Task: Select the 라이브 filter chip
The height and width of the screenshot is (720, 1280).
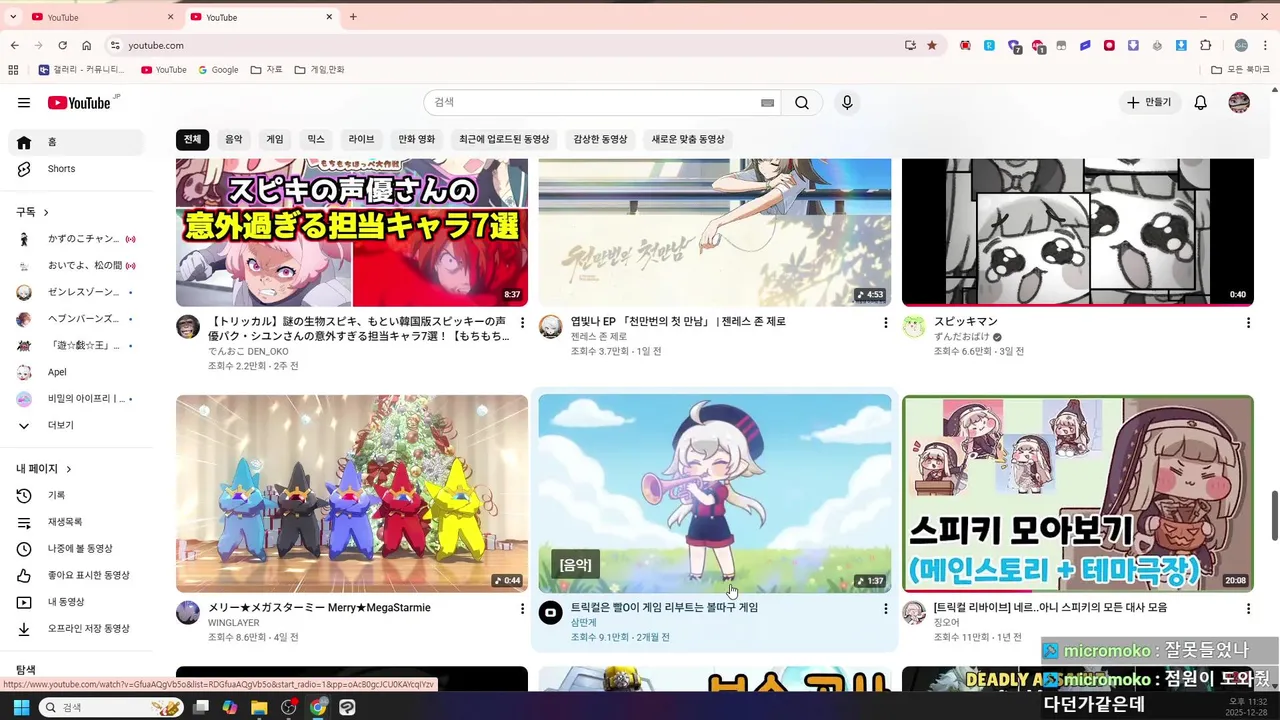Action: coord(361,140)
